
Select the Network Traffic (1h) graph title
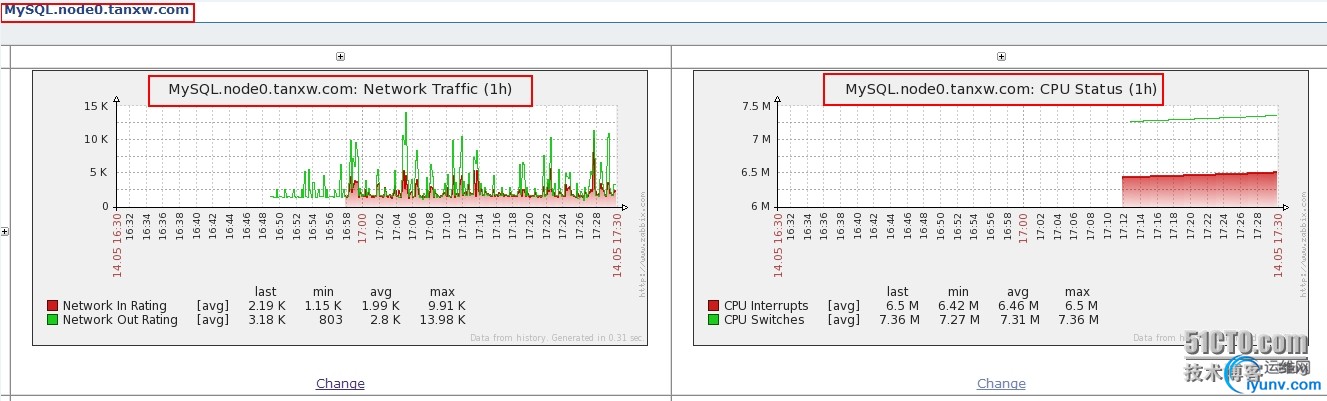click(x=340, y=89)
